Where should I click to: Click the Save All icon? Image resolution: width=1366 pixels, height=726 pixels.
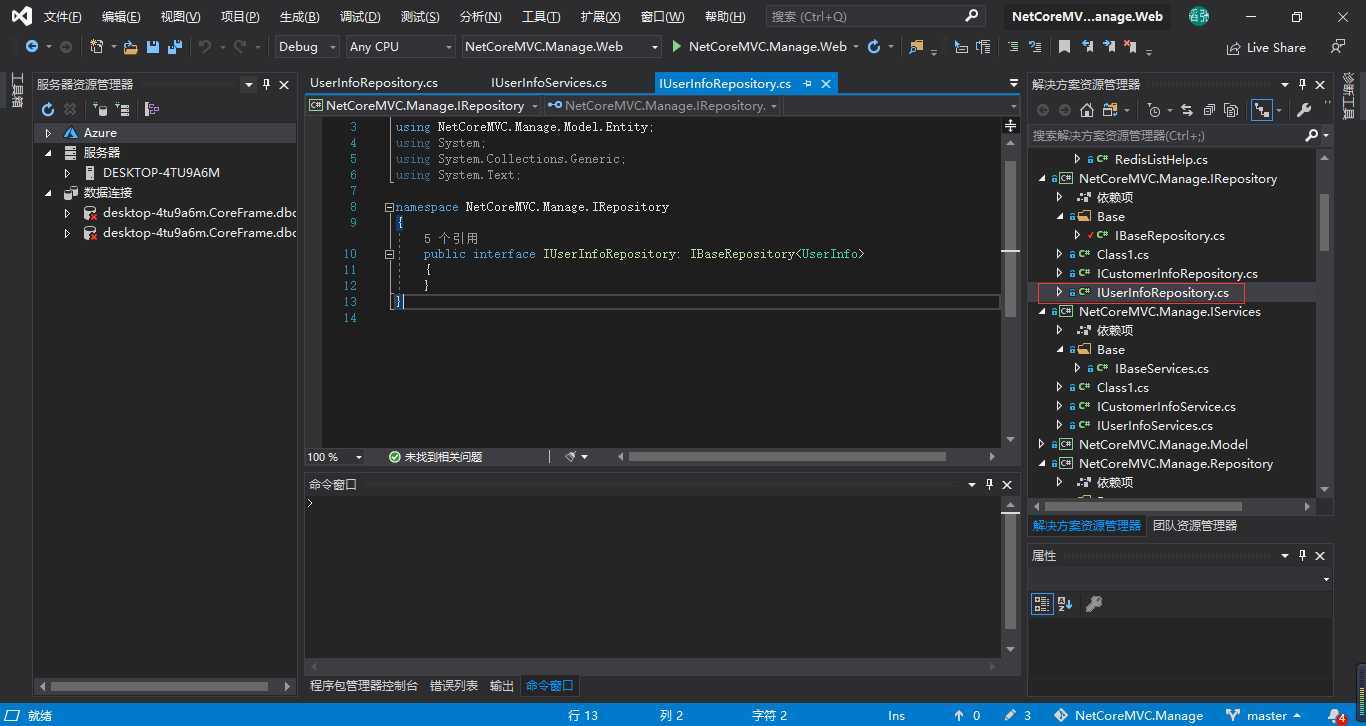(x=175, y=47)
